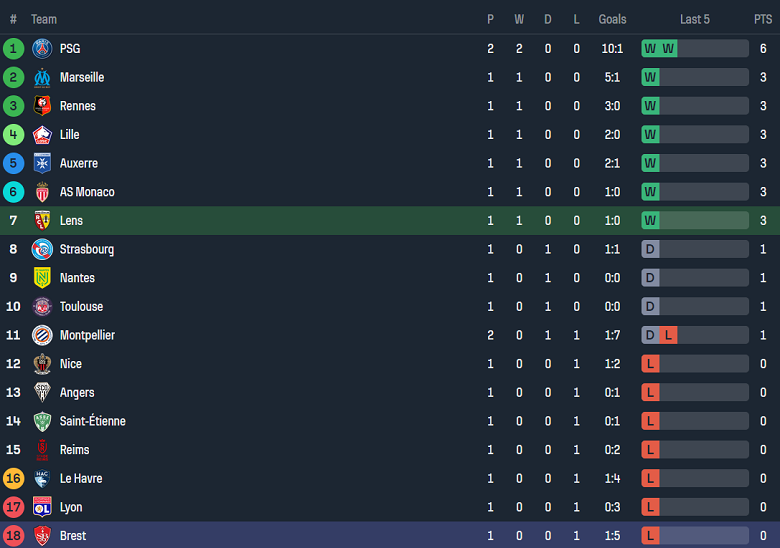Click the Le Havre crest icon
The width and height of the screenshot is (780, 548).
pyautogui.click(x=42, y=479)
